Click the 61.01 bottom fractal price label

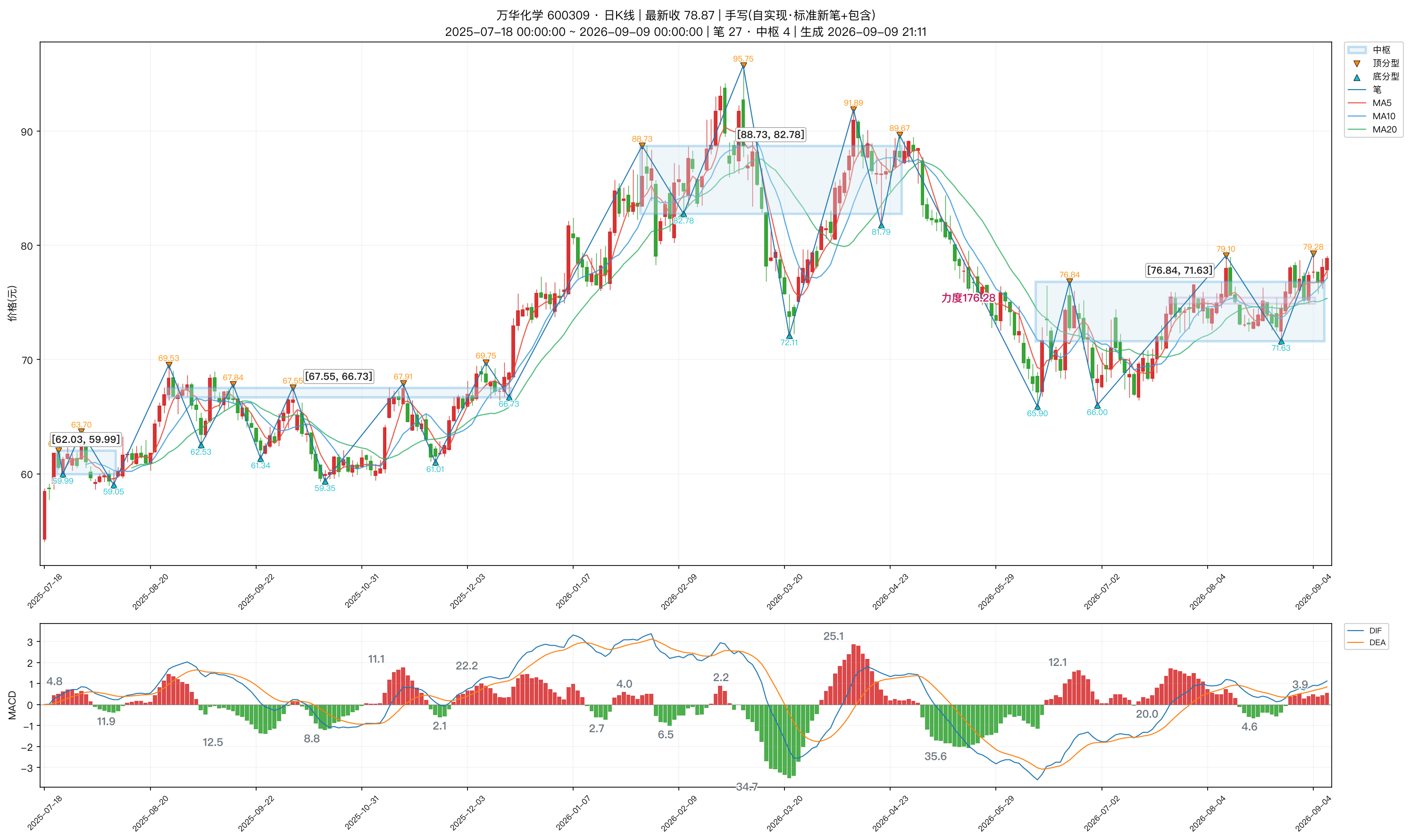tap(435, 469)
